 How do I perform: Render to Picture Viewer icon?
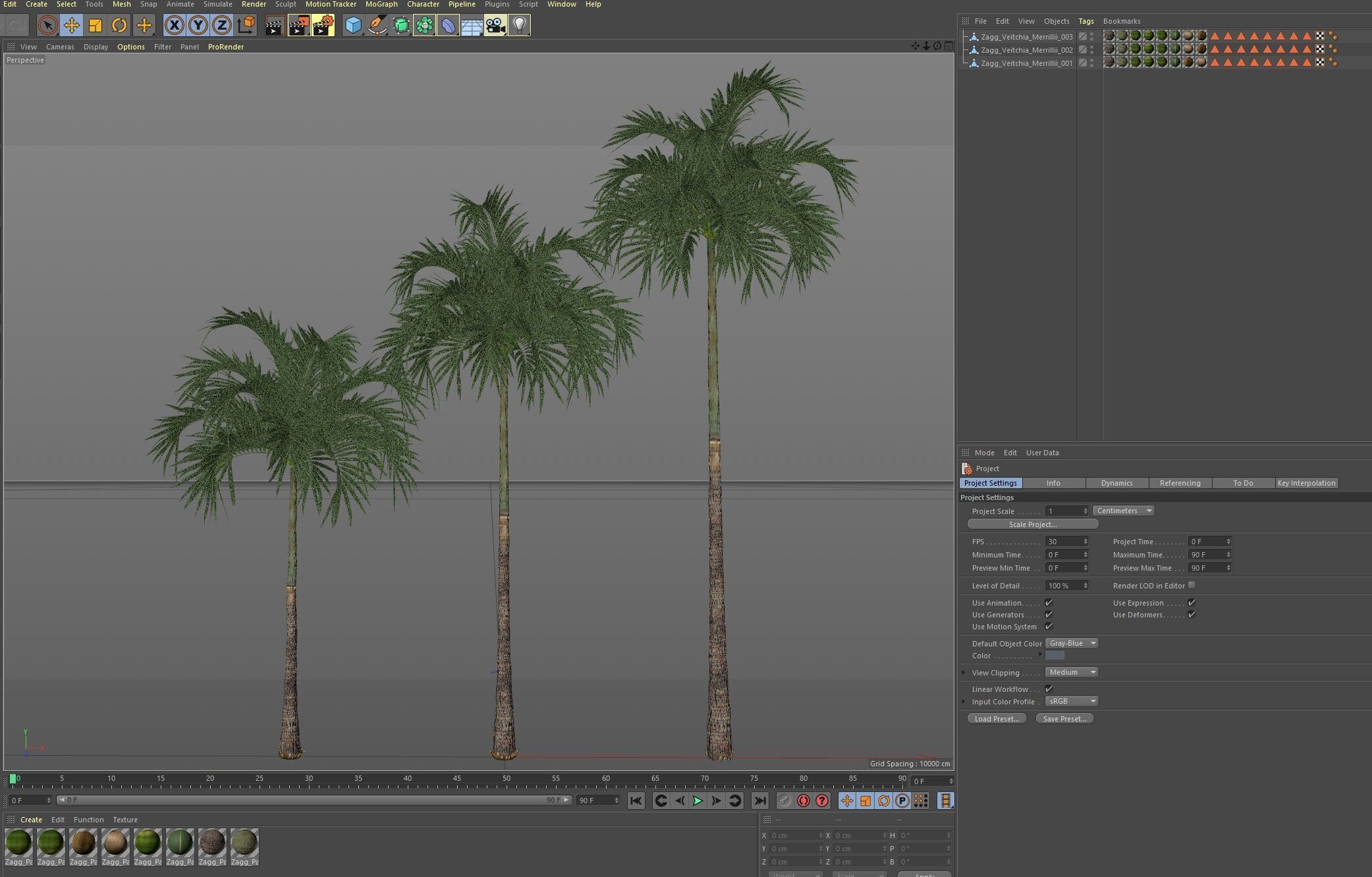click(x=299, y=26)
